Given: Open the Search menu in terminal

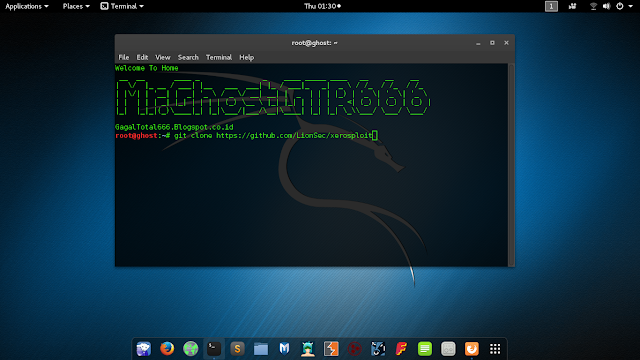Looking at the screenshot, I should click(188, 57).
